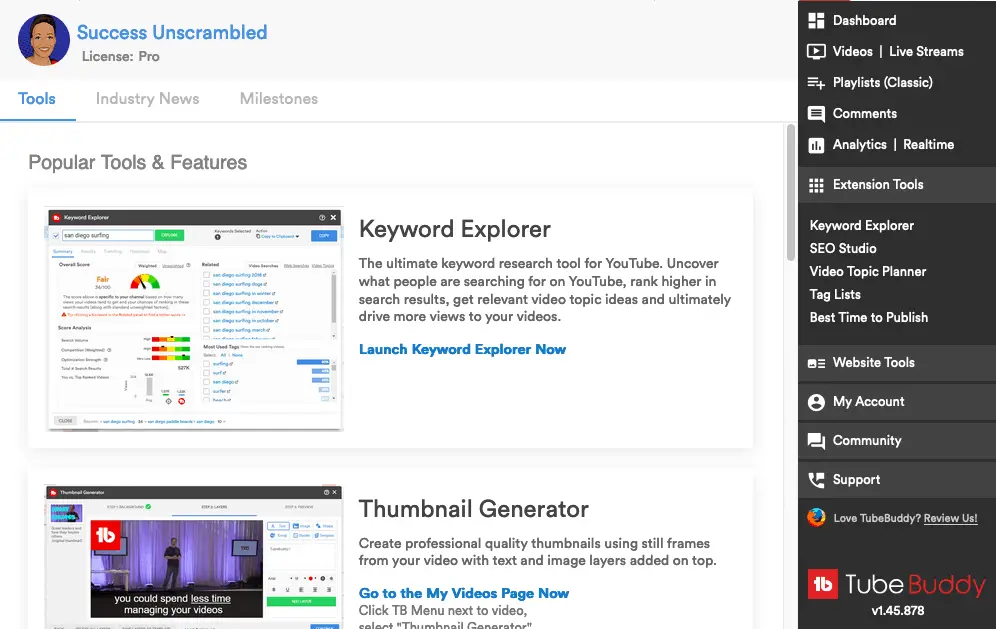The height and width of the screenshot is (629, 996).
Task: Click the Community chat icon
Action: [816, 441]
